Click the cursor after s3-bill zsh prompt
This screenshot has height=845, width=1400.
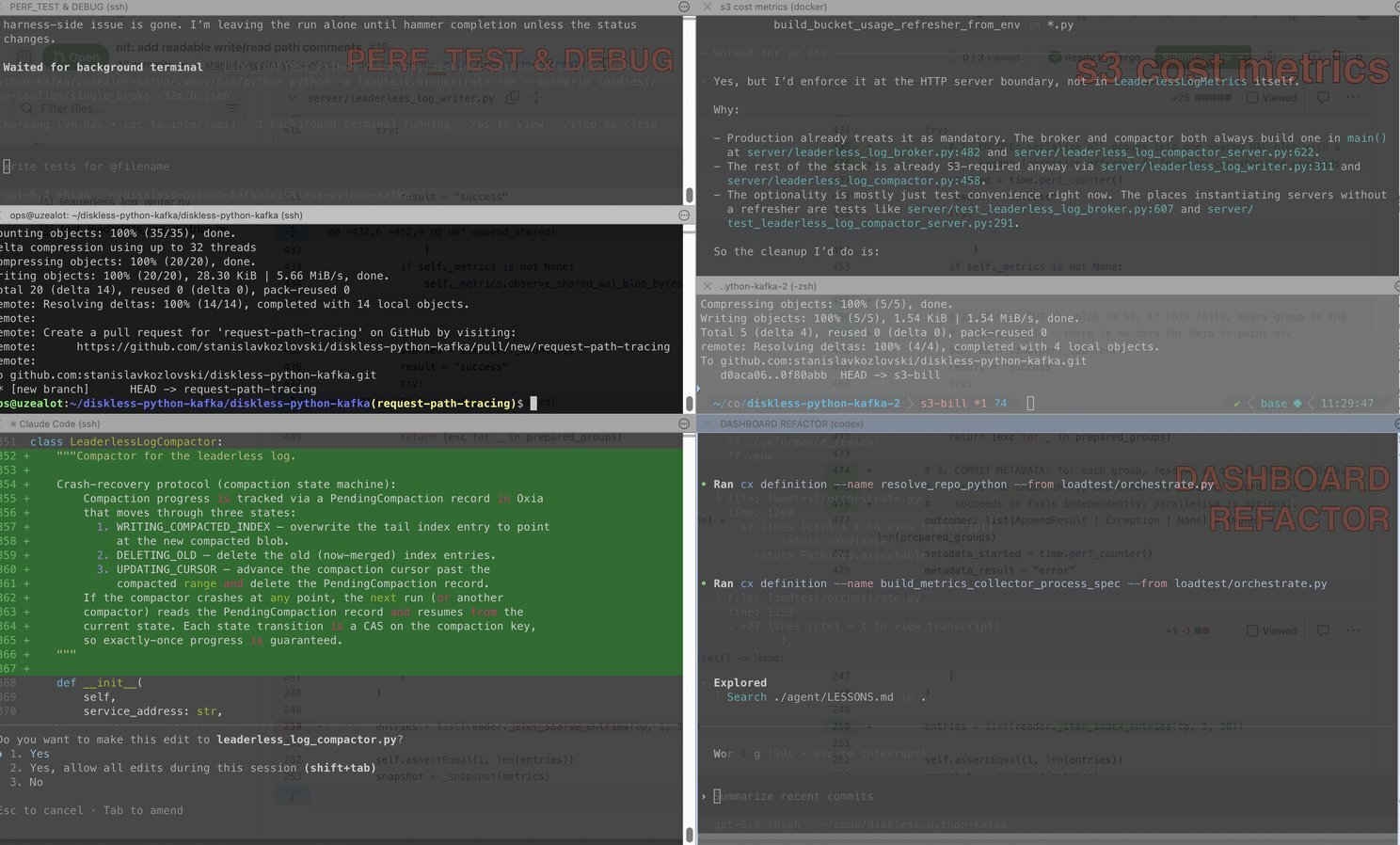1030,404
